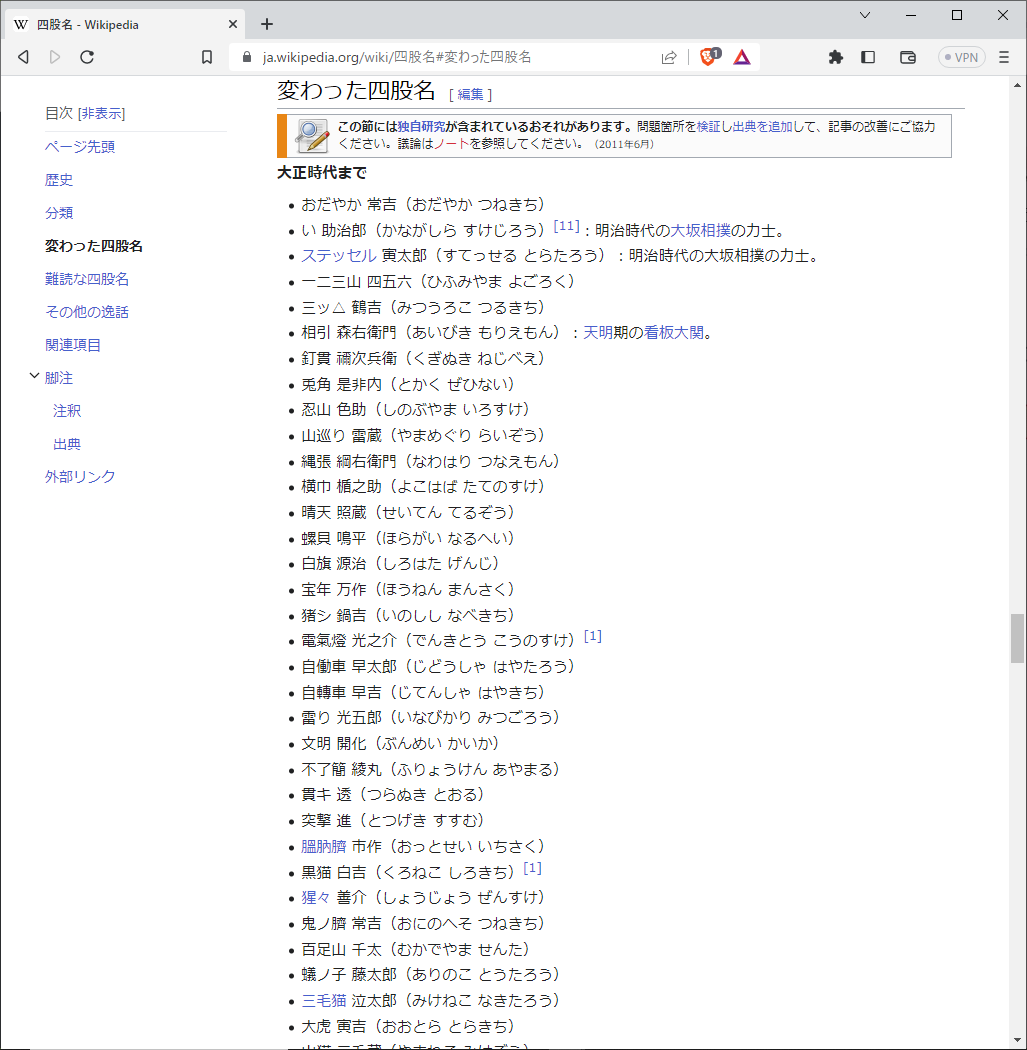The image size is (1027, 1050).
Task: Open the browser extensions puzzle icon
Action: pyautogui.click(x=836, y=57)
